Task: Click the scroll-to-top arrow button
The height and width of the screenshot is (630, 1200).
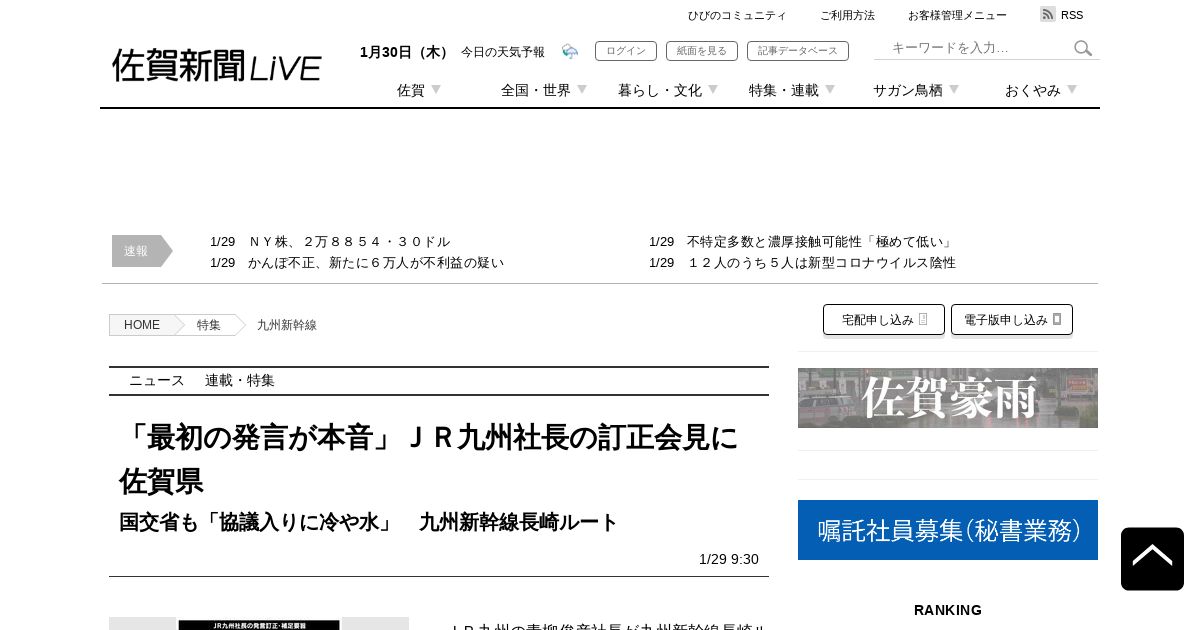Action: (x=1152, y=559)
